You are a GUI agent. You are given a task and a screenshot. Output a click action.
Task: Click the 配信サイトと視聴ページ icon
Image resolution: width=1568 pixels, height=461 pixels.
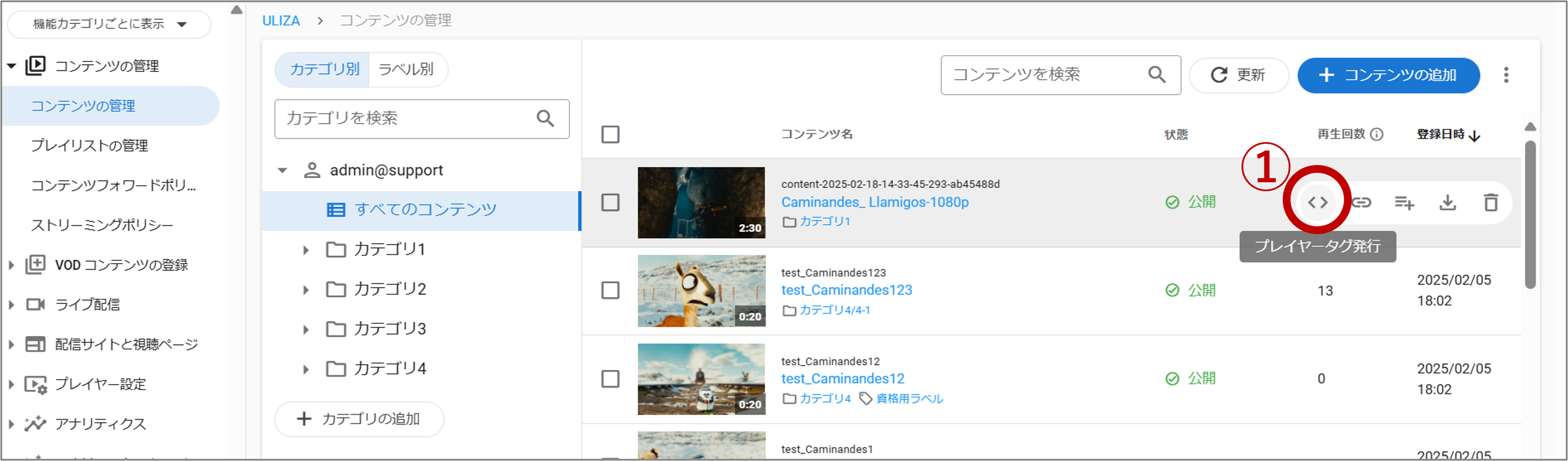35,344
